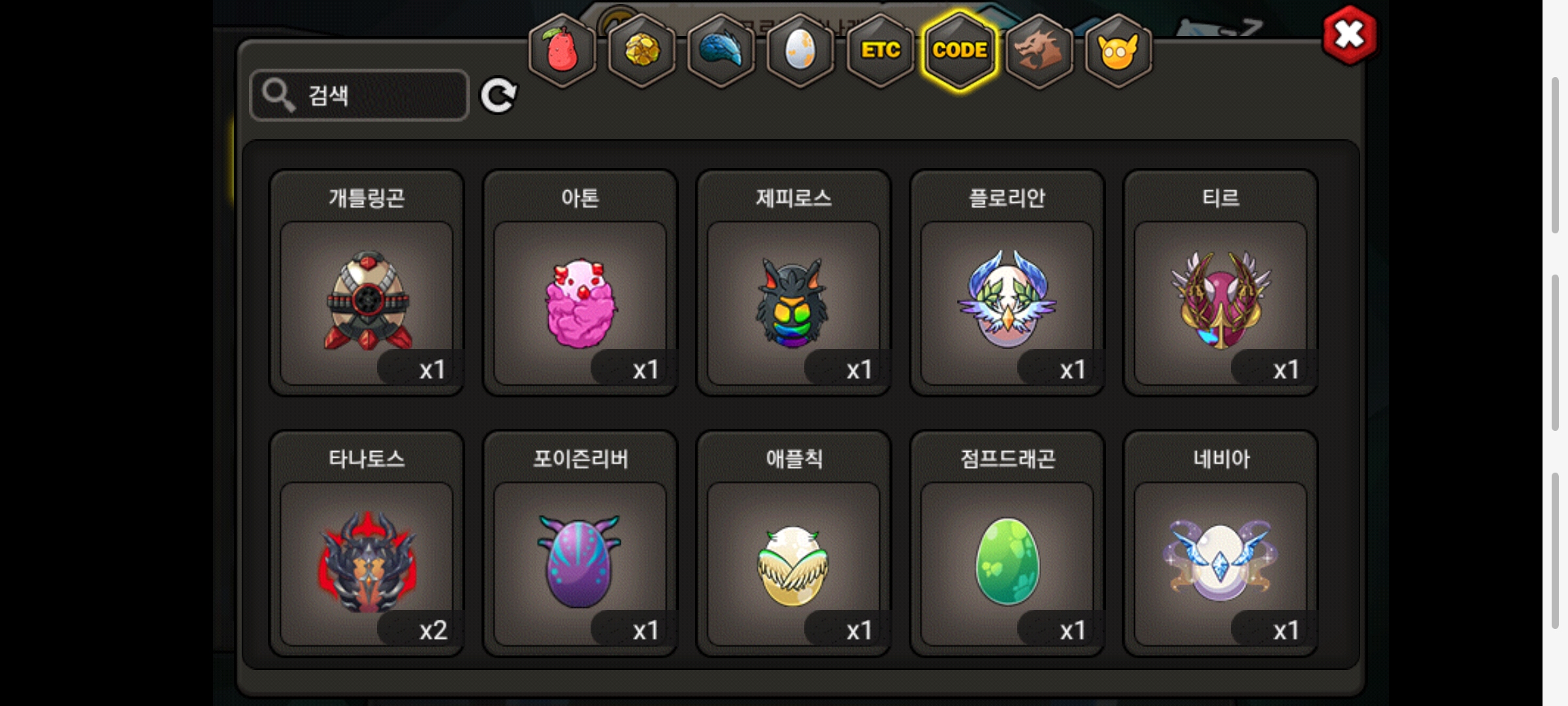Choose the pink 아톤 egg

click(580, 282)
